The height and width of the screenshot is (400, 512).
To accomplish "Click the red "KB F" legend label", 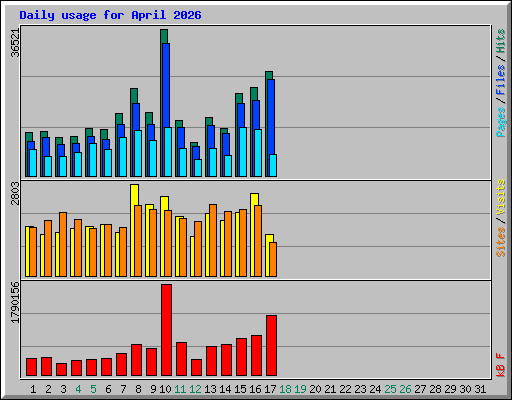I will (501, 365).
